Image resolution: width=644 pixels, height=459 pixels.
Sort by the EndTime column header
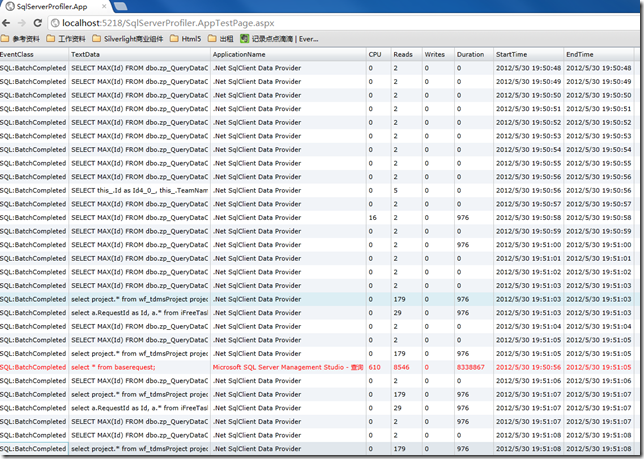[598, 54]
